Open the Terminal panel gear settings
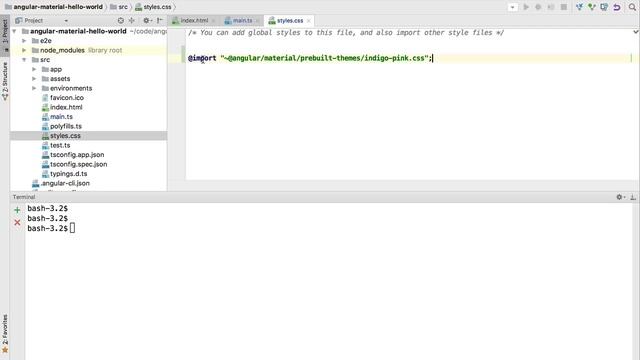The height and width of the screenshot is (360, 640). pos(620,197)
